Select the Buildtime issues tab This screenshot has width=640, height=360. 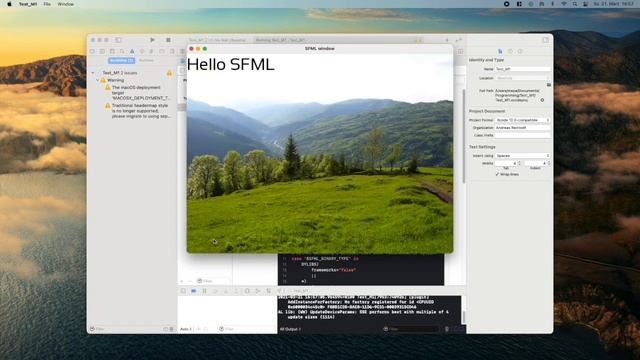121,60
